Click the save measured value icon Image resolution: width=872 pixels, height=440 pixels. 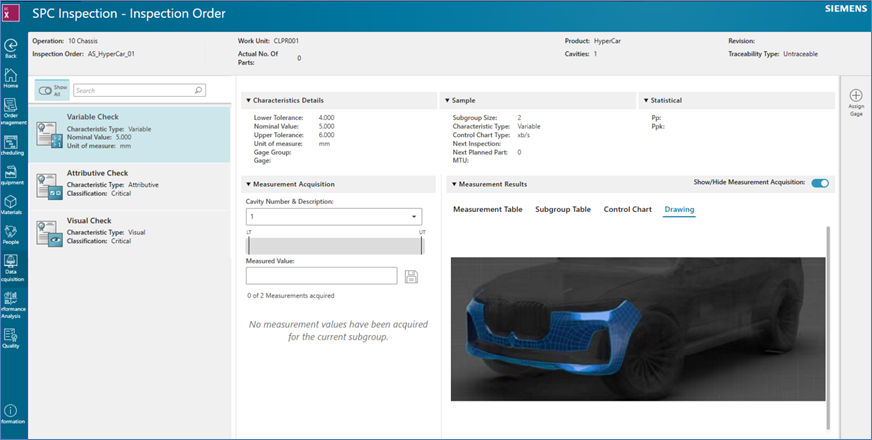point(411,277)
